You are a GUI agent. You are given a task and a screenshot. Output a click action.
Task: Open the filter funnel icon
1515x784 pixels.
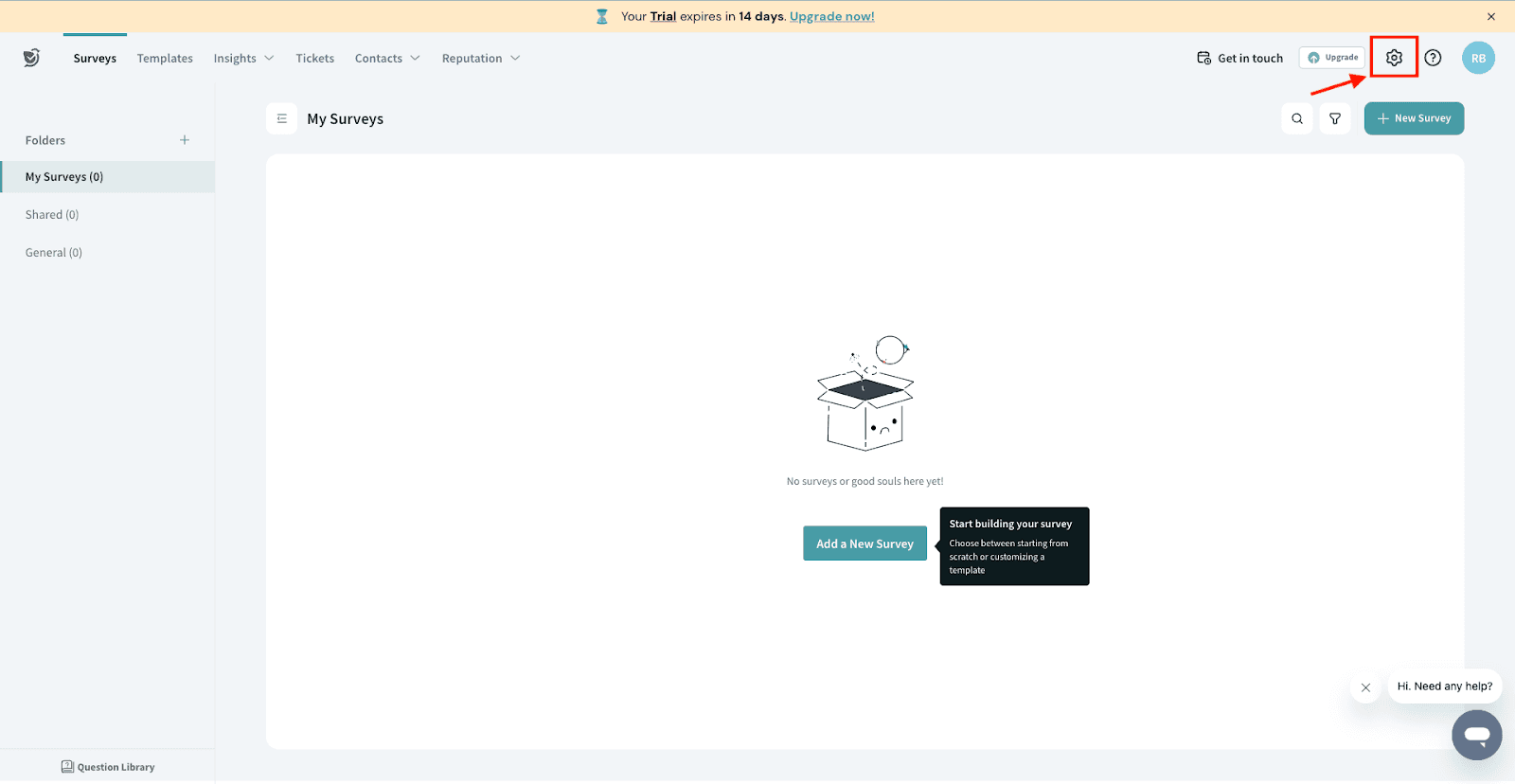pyautogui.click(x=1335, y=118)
